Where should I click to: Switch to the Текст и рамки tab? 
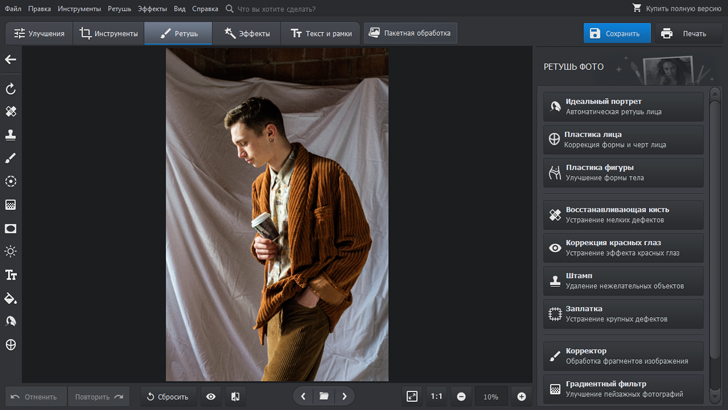320,33
